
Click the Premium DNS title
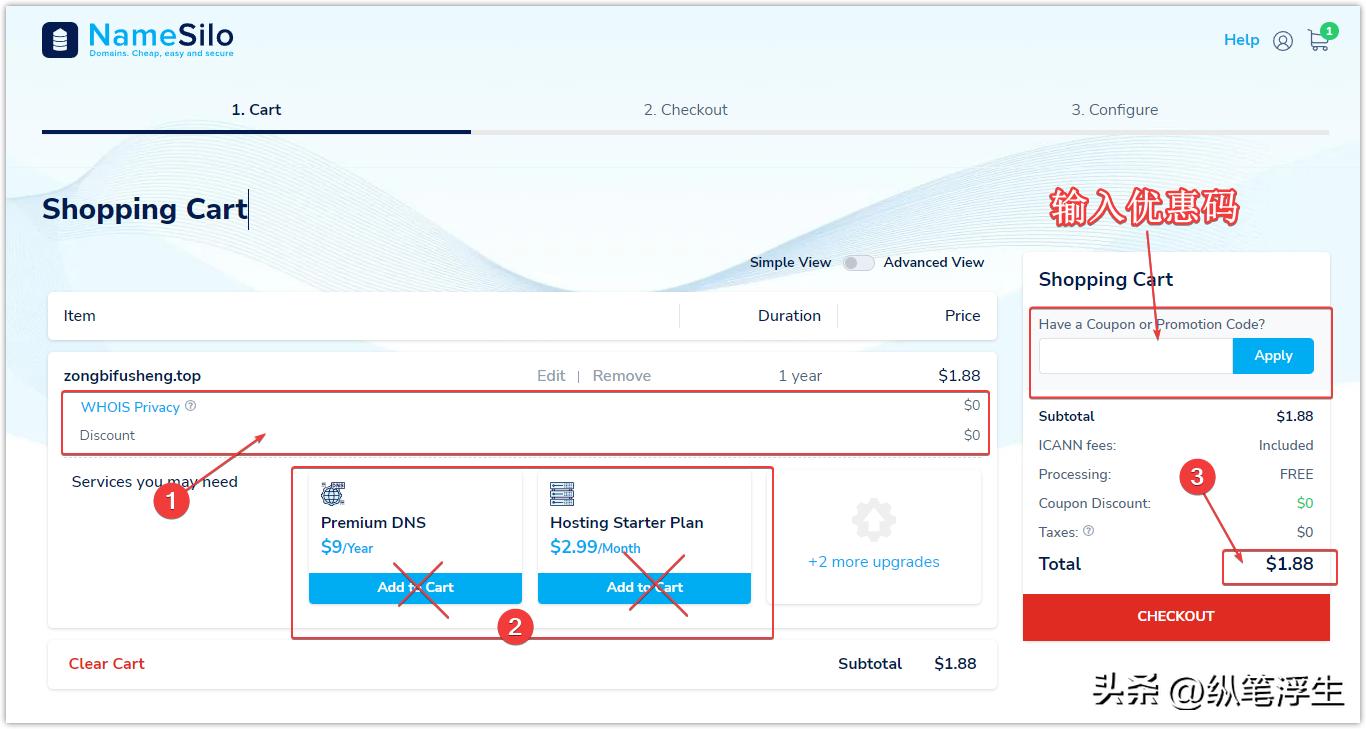pyautogui.click(x=373, y=523)
